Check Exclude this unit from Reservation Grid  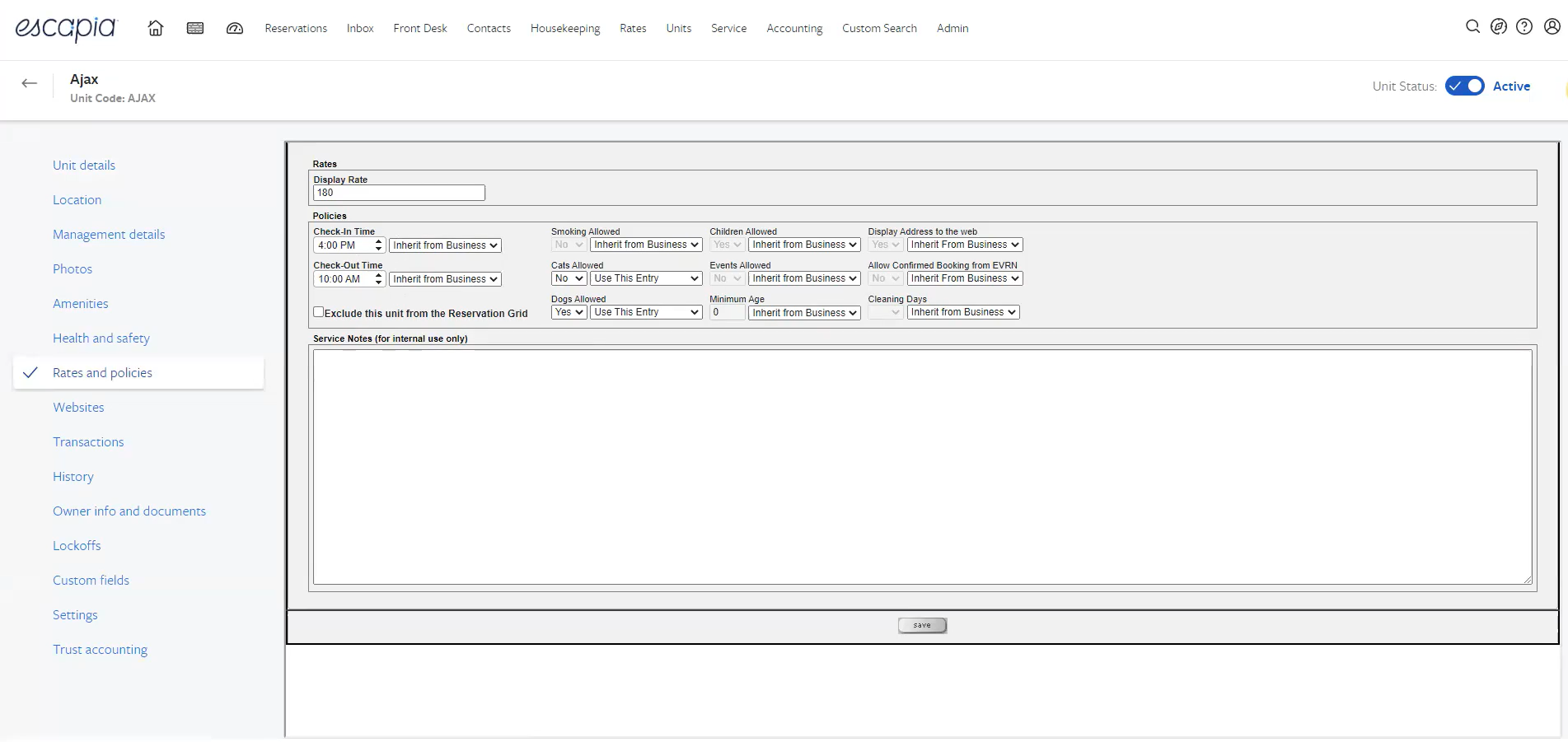(x=318, y=312)
